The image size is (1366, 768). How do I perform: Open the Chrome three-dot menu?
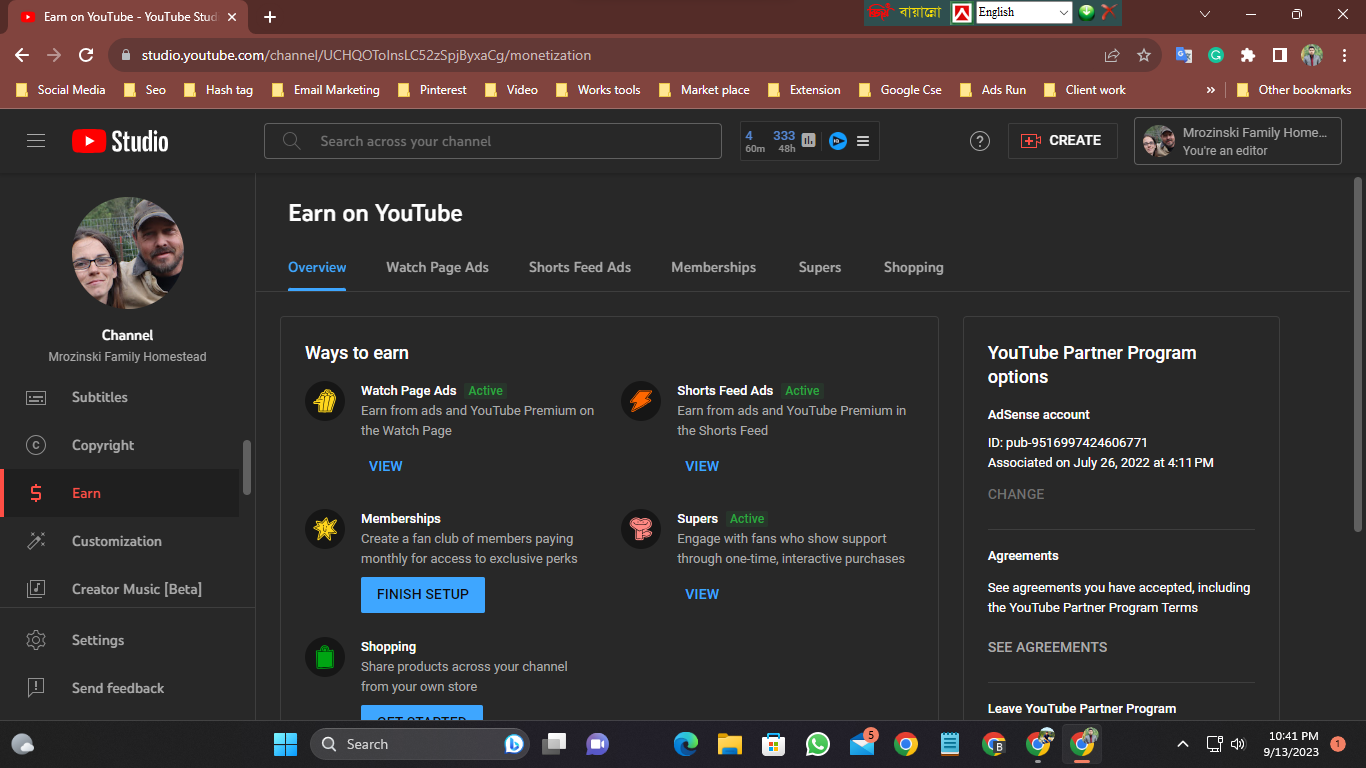tap(1343, 55)
